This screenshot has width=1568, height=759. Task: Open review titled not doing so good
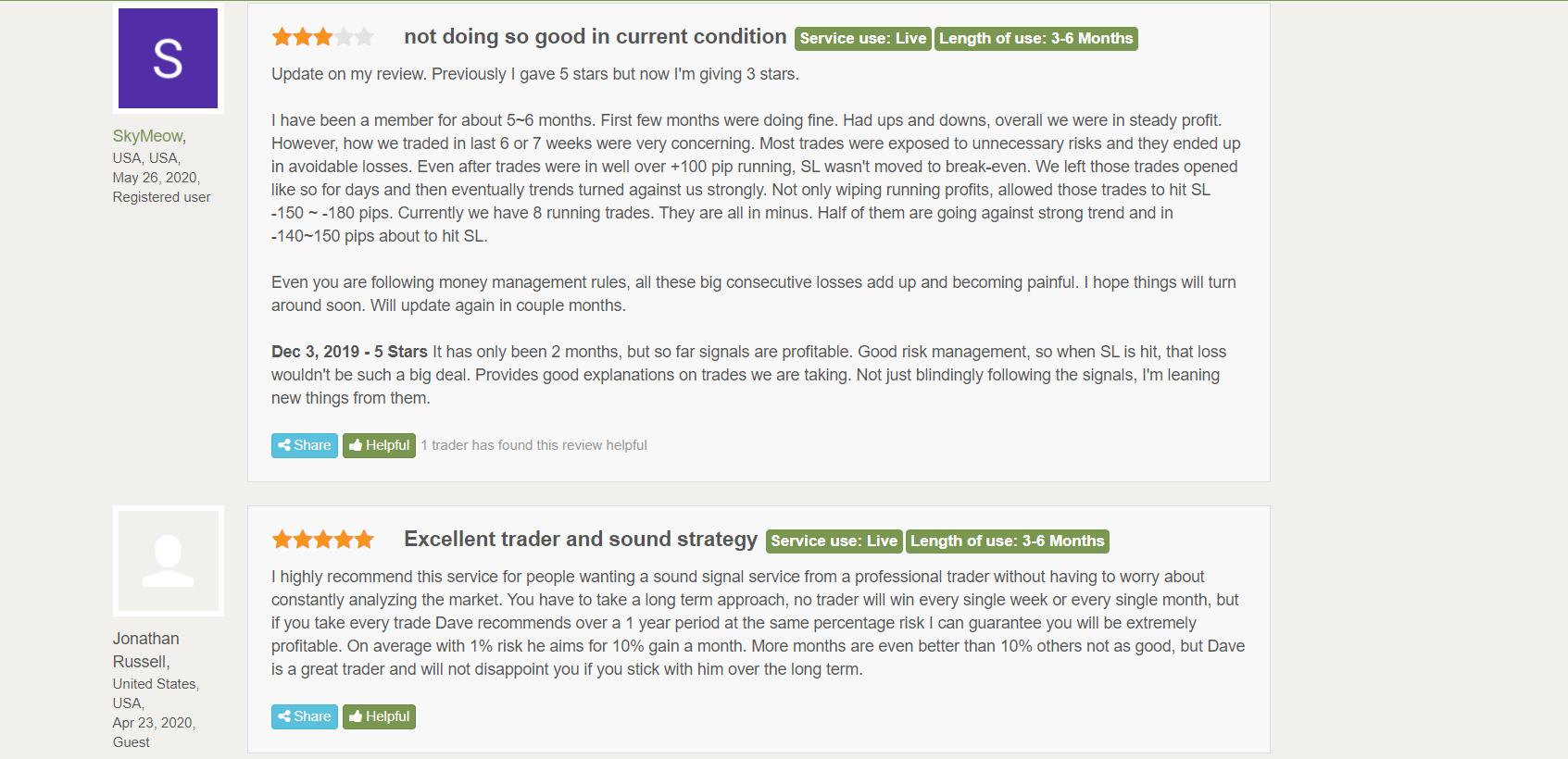[596, 37]
